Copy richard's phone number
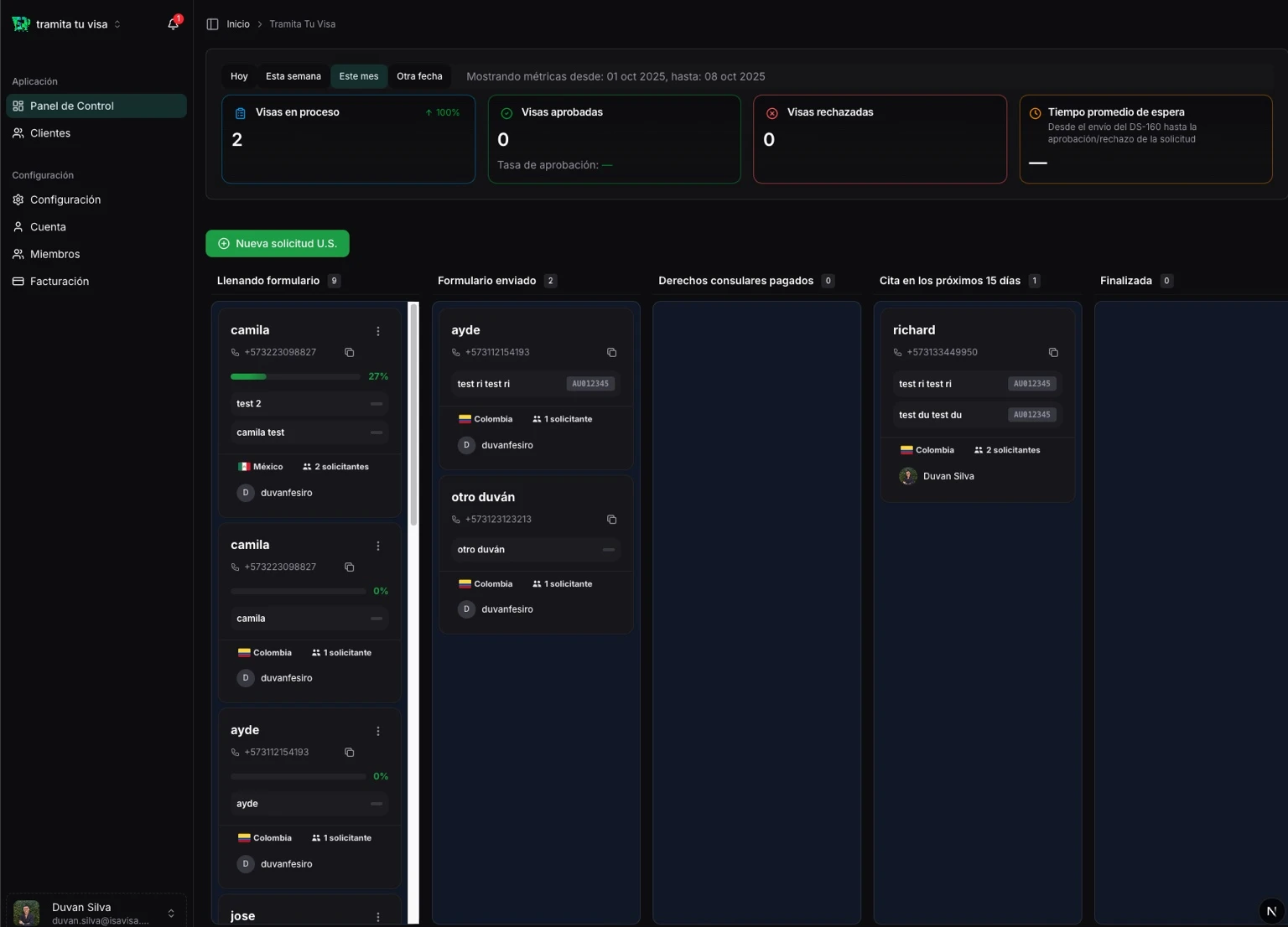 pyautogui.click(x=1053, y=353)
